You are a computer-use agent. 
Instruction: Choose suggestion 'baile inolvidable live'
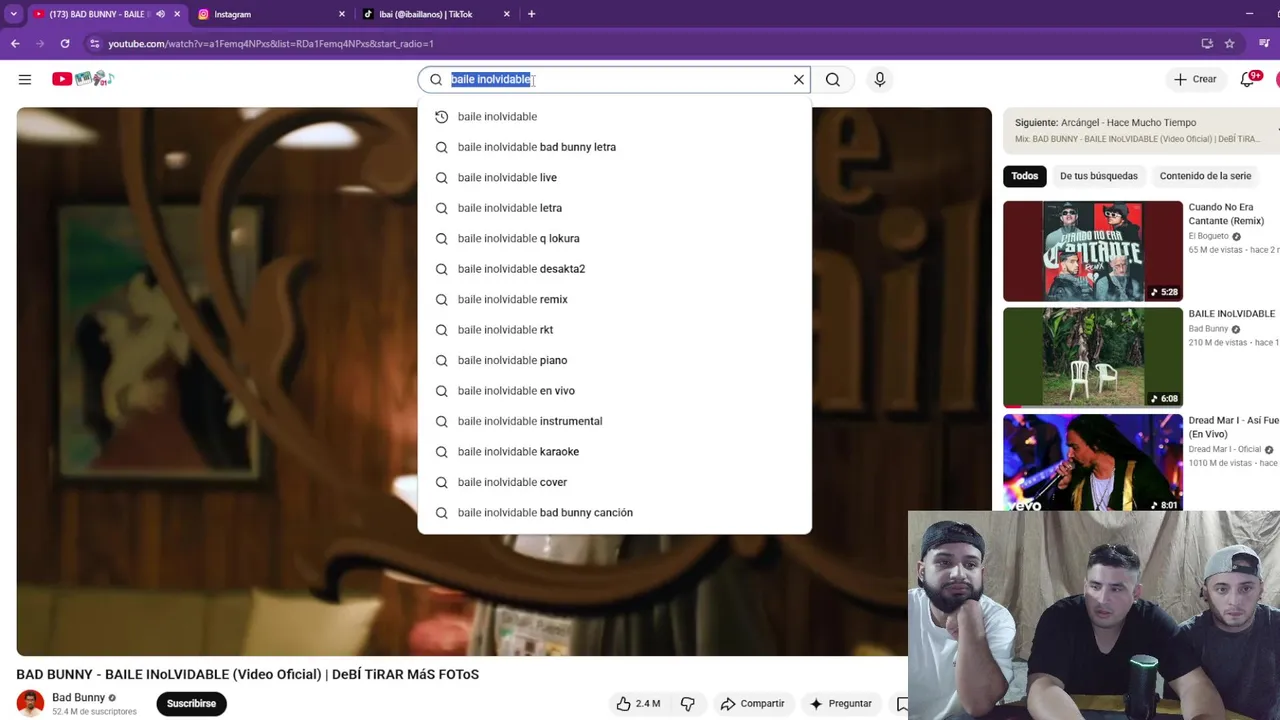pos(614,178)
